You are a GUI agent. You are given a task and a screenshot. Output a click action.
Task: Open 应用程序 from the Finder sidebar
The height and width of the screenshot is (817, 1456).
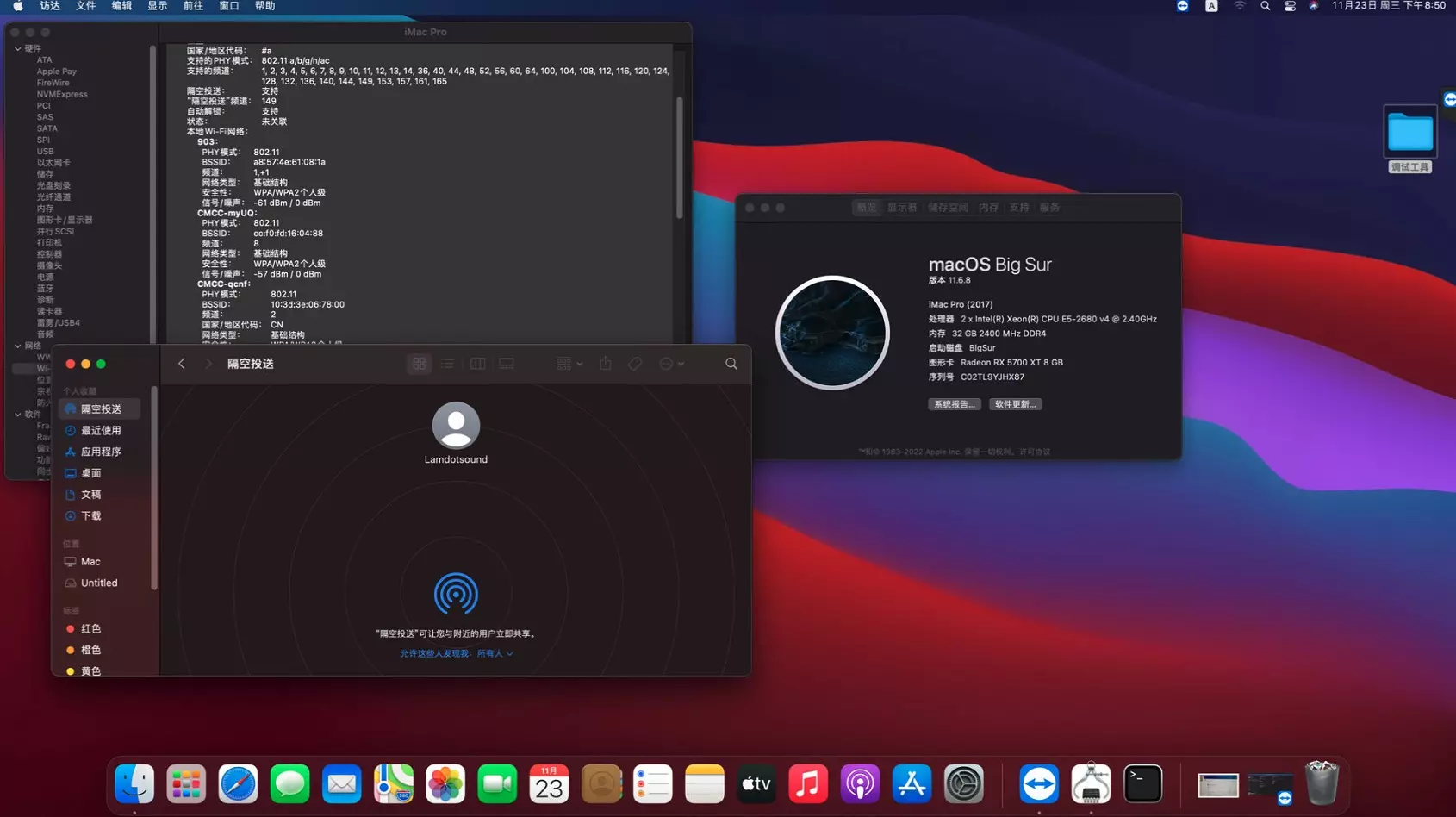coord(101,451)
